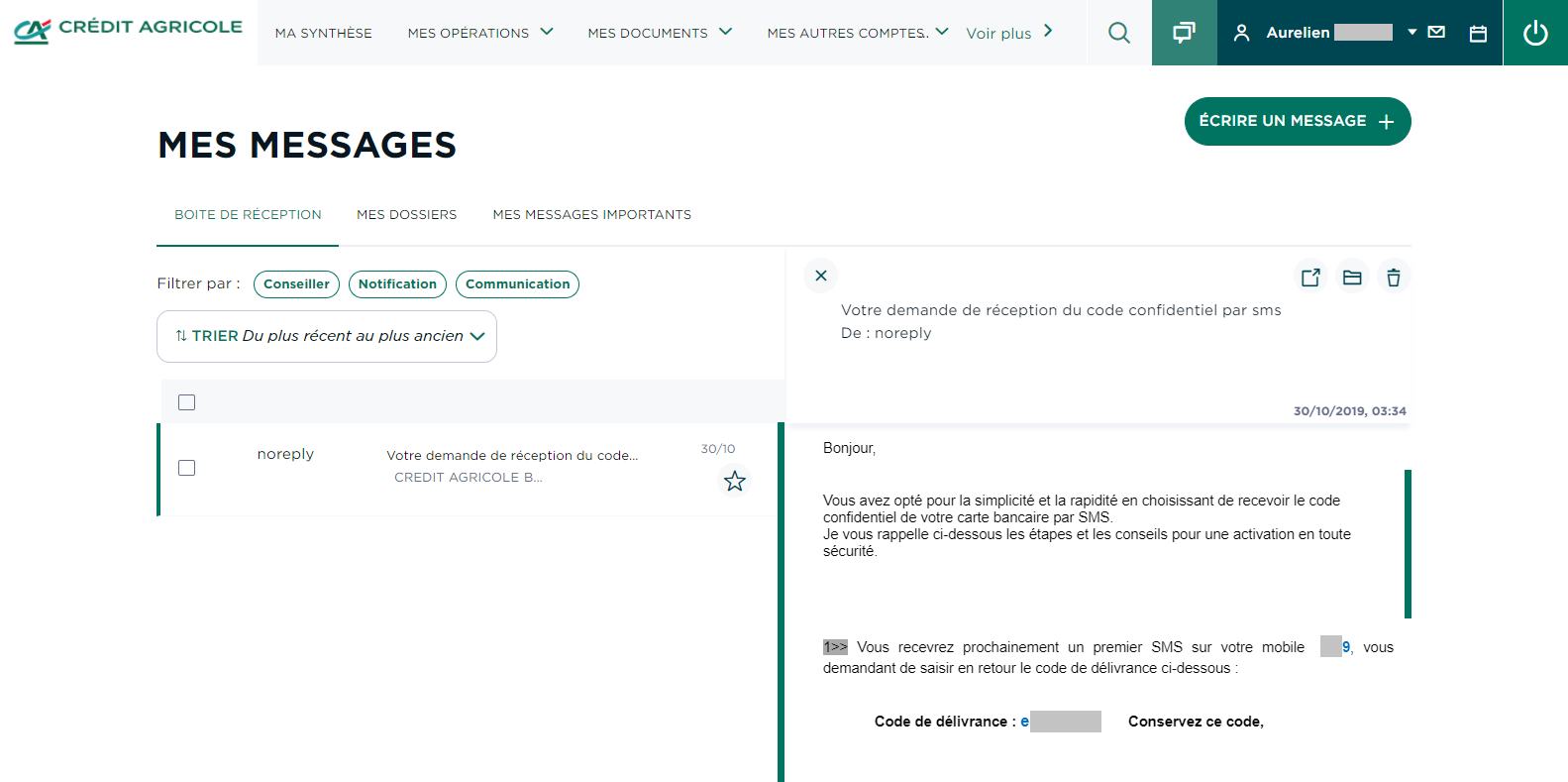The image size is (1568, 782).
Task: Delete message using trash icon
Action: pyautogui.click(x=1394, y=278)
